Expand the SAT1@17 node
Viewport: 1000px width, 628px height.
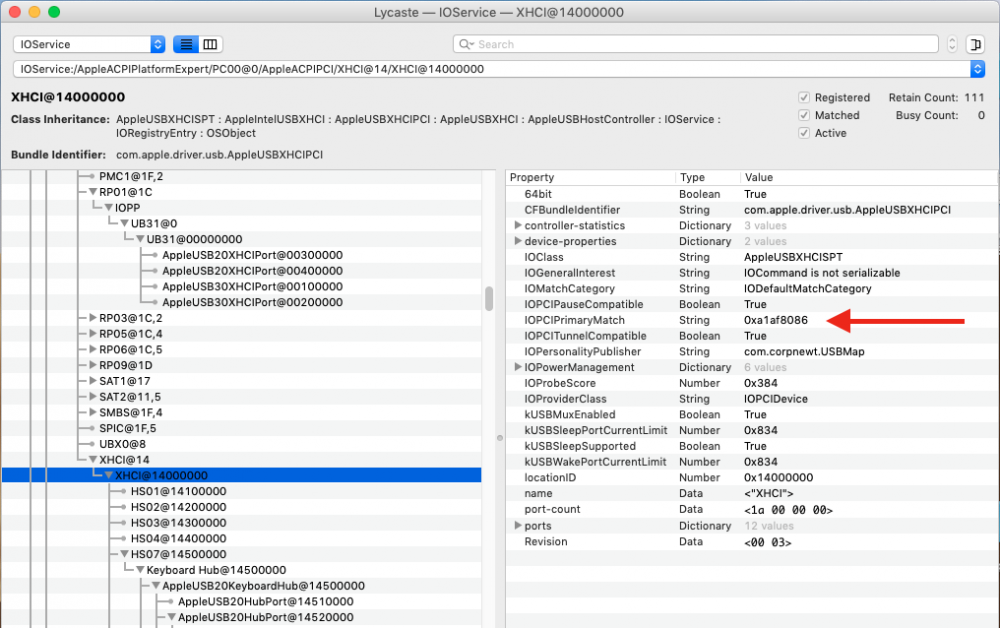pos(93,381)
